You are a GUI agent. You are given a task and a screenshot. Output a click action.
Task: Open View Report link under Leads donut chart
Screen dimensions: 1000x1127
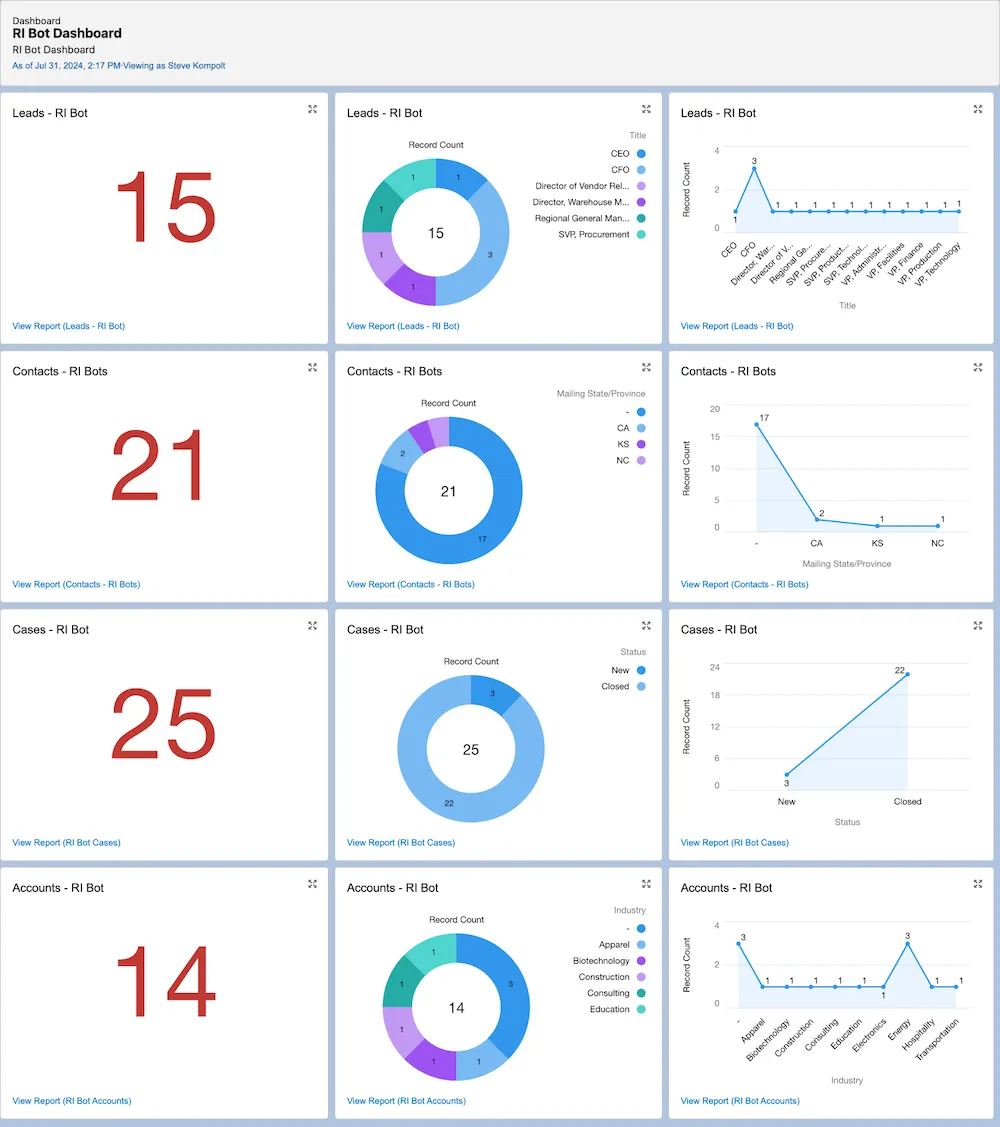pos(403,326)
